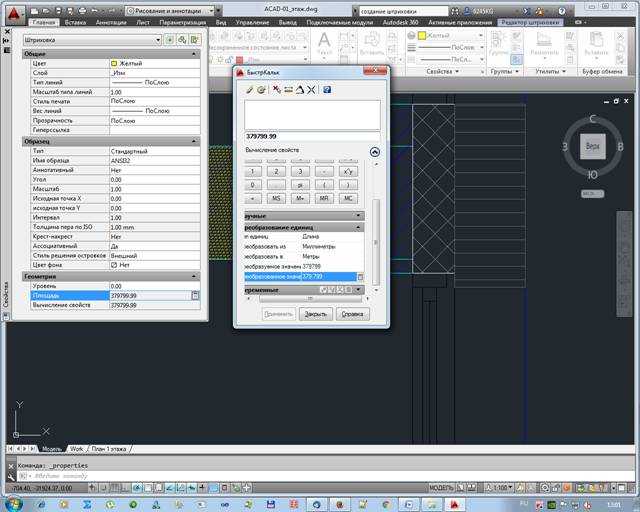The image size is (640, 512).
Task: Click the help icon in QuickCalc toolbar
Action: coord(327,89)
